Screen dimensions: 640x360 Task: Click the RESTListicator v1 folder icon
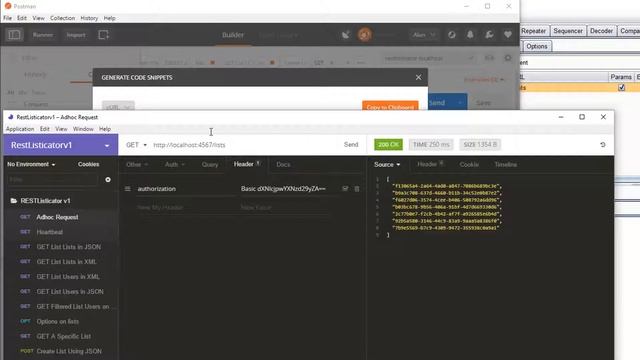(x=13, y=200)
